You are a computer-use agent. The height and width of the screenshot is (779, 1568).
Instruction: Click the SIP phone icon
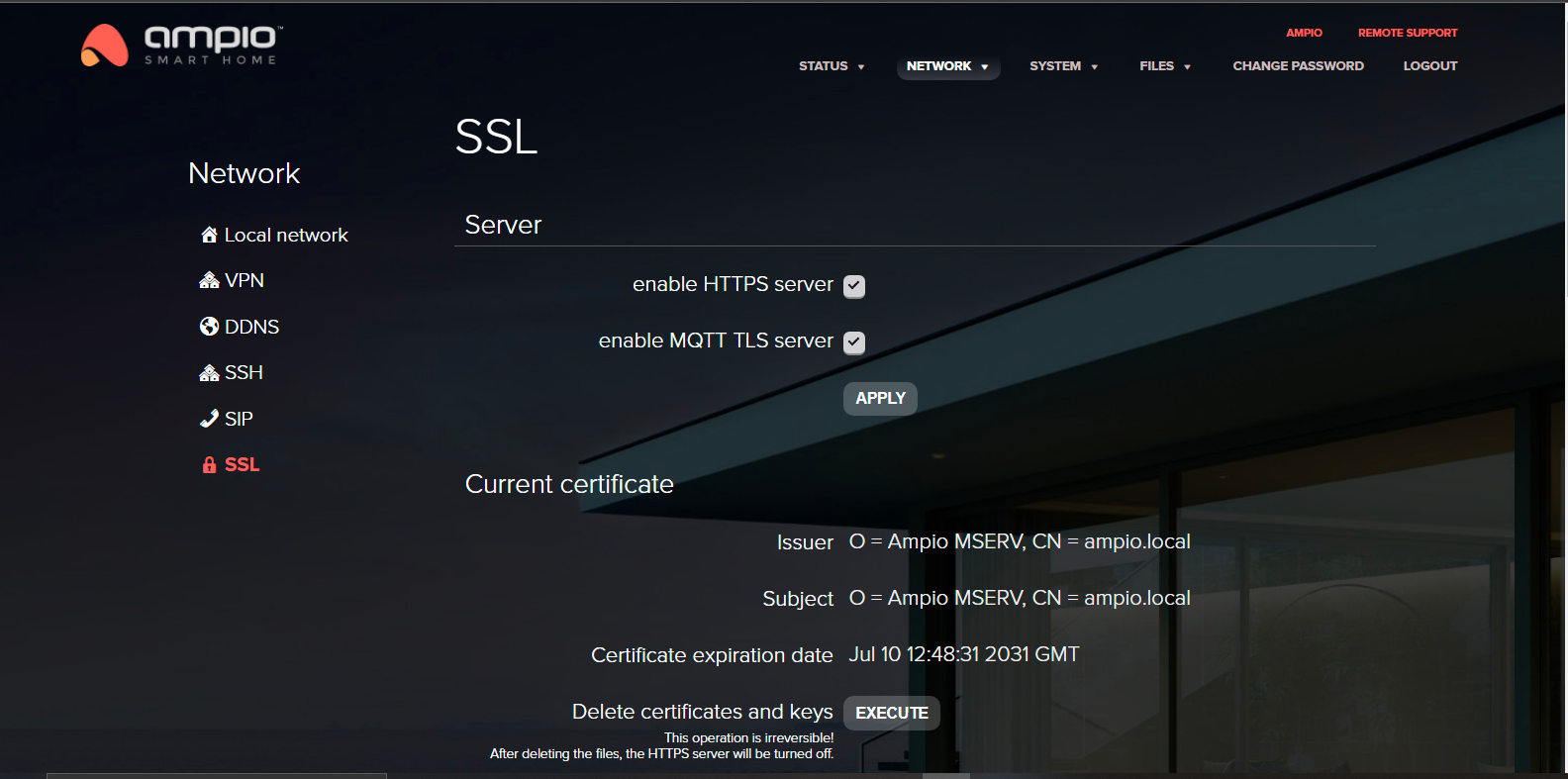coord(209,419)
